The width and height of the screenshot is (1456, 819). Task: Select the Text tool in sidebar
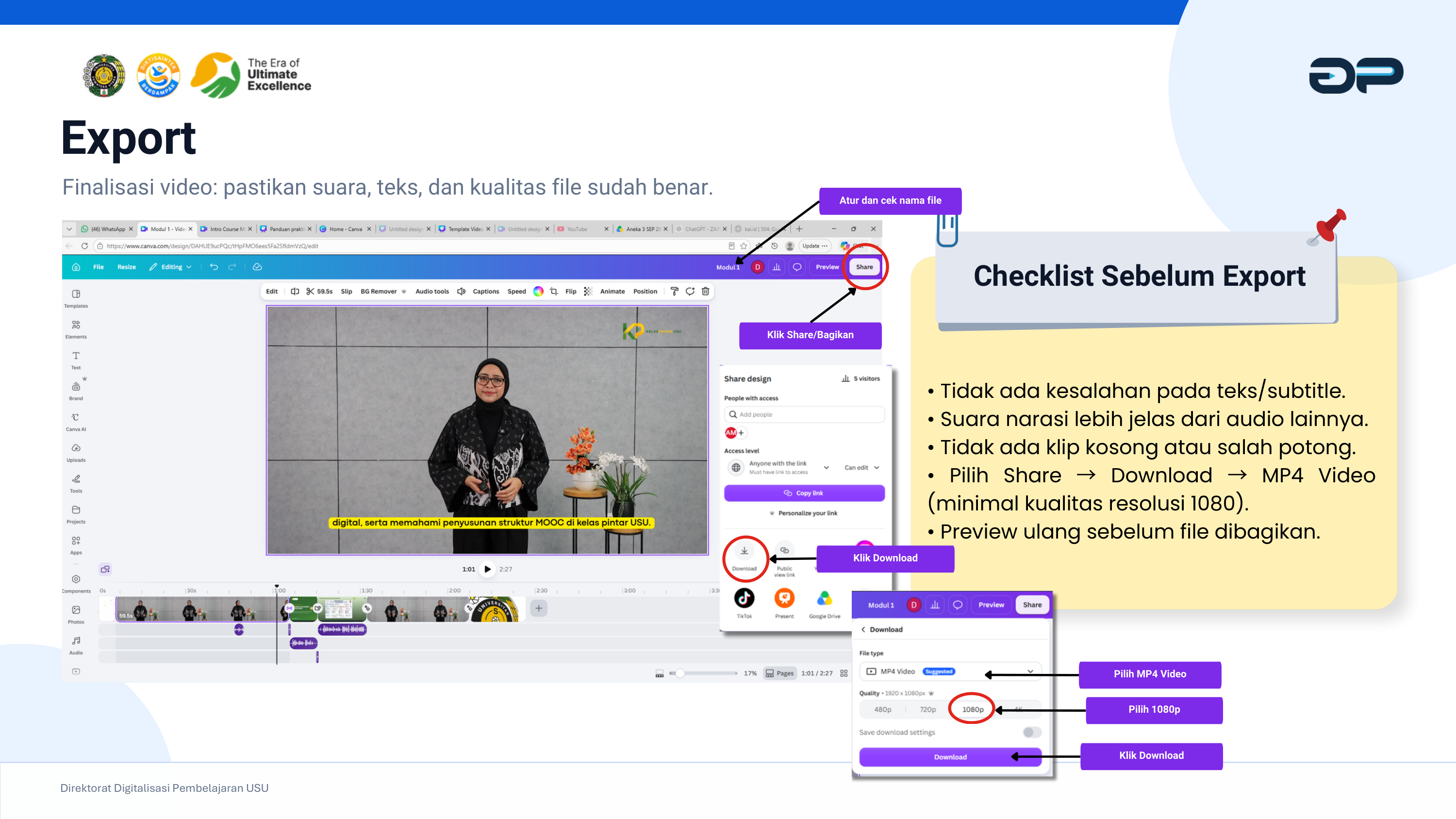[x=76, y=360]
